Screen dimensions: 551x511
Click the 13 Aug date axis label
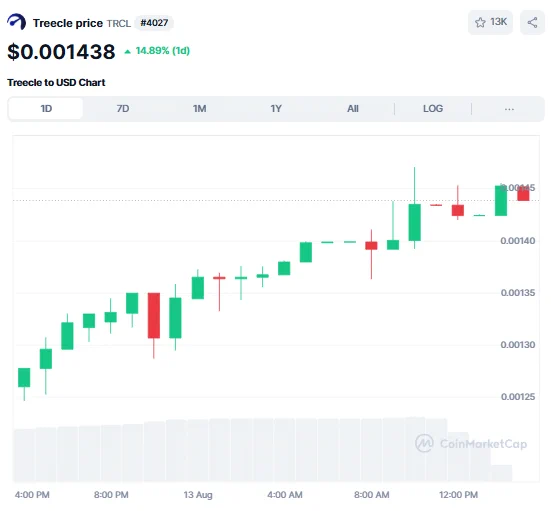coord(198,495)
